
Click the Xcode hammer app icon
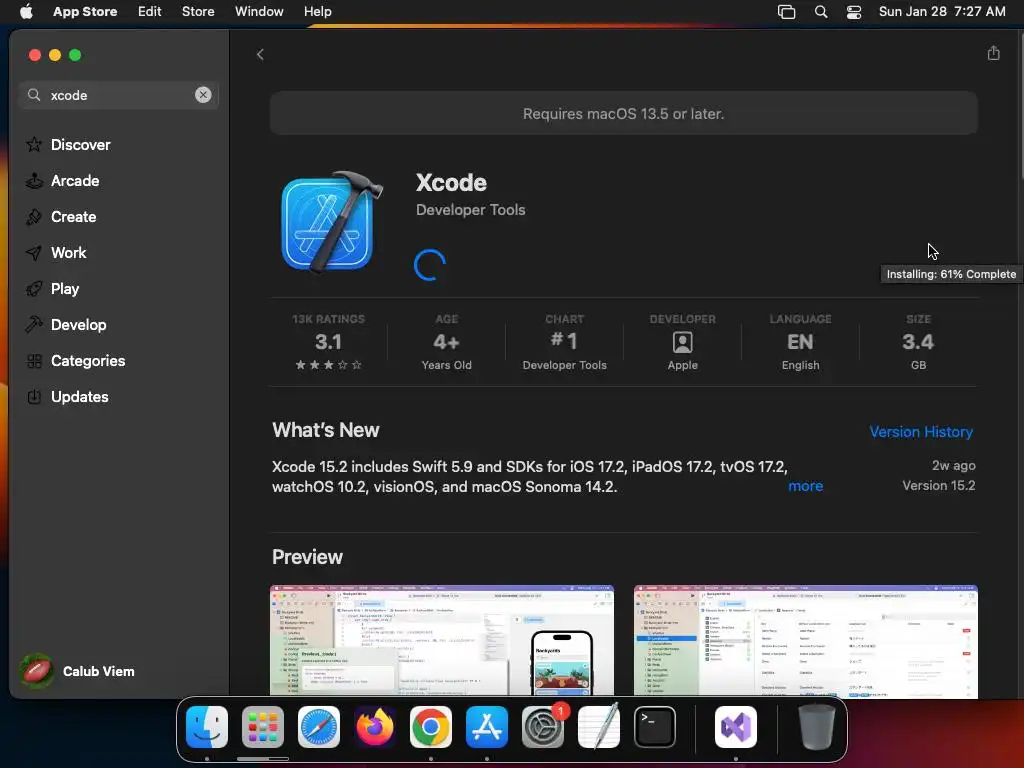(x=331, y=222)
